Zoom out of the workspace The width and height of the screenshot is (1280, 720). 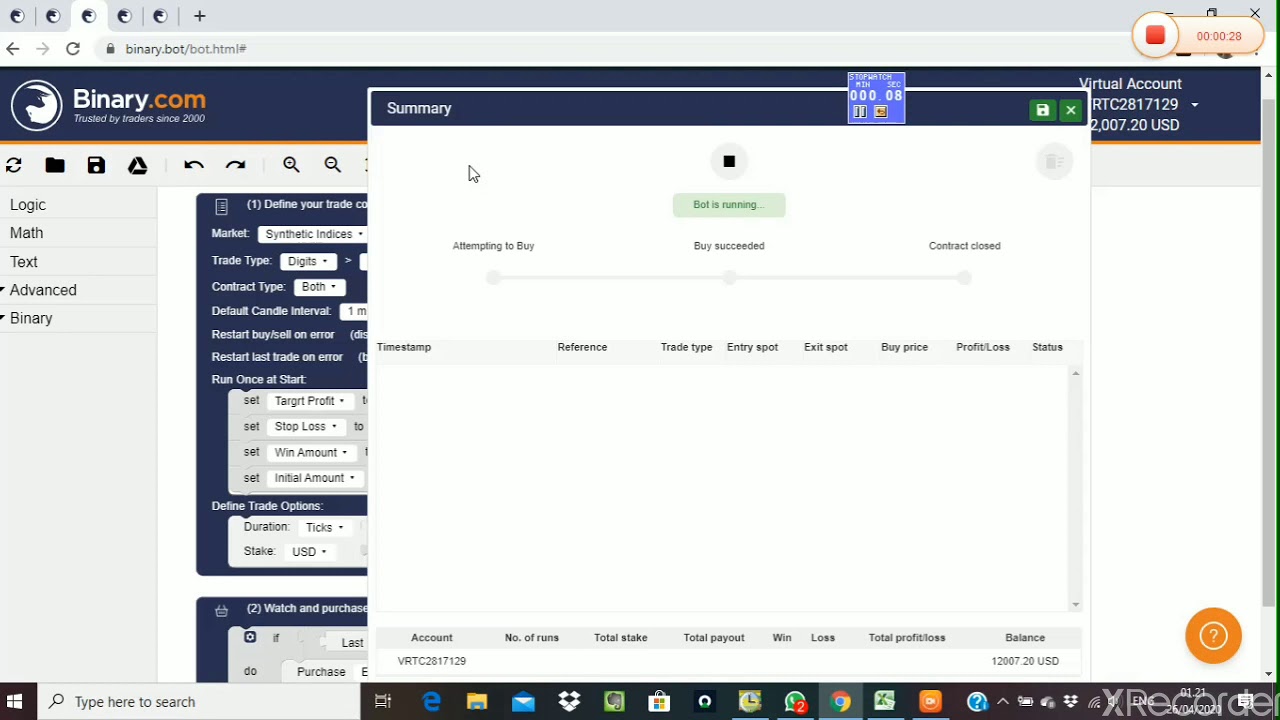pos(333,166)
